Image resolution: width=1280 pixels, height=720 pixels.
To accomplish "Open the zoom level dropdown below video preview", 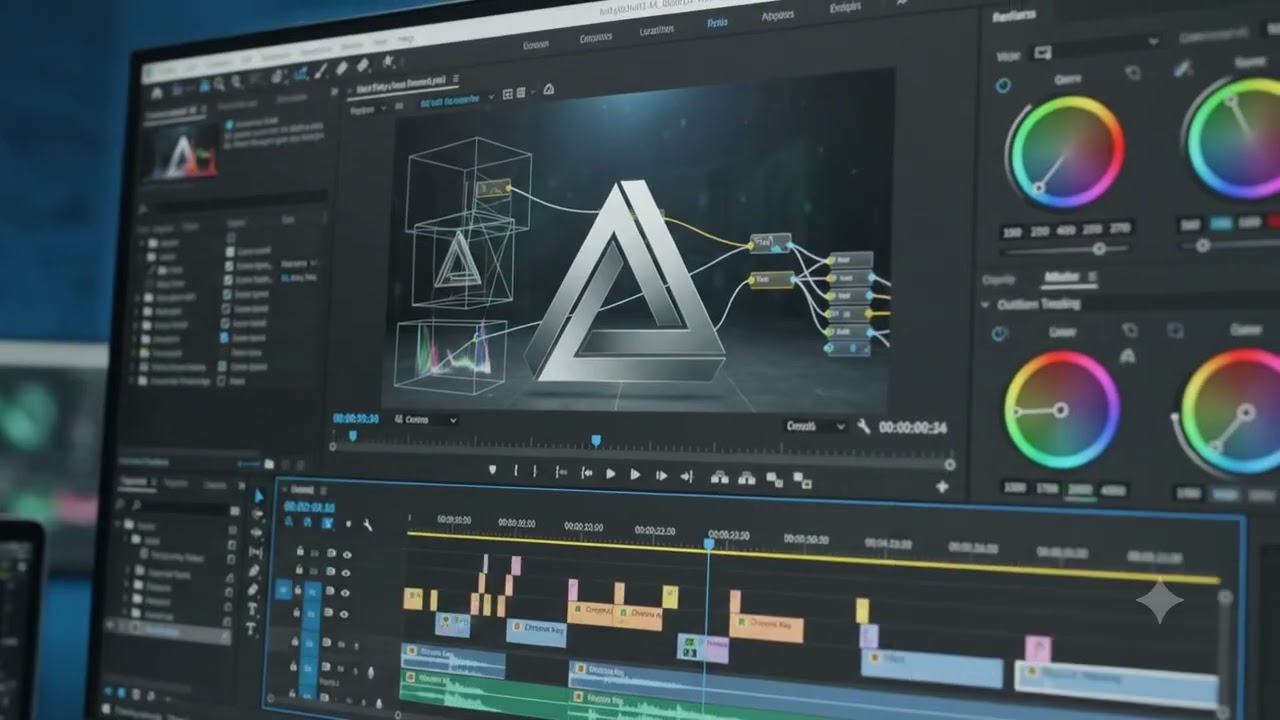I will [x=425, y=420].
